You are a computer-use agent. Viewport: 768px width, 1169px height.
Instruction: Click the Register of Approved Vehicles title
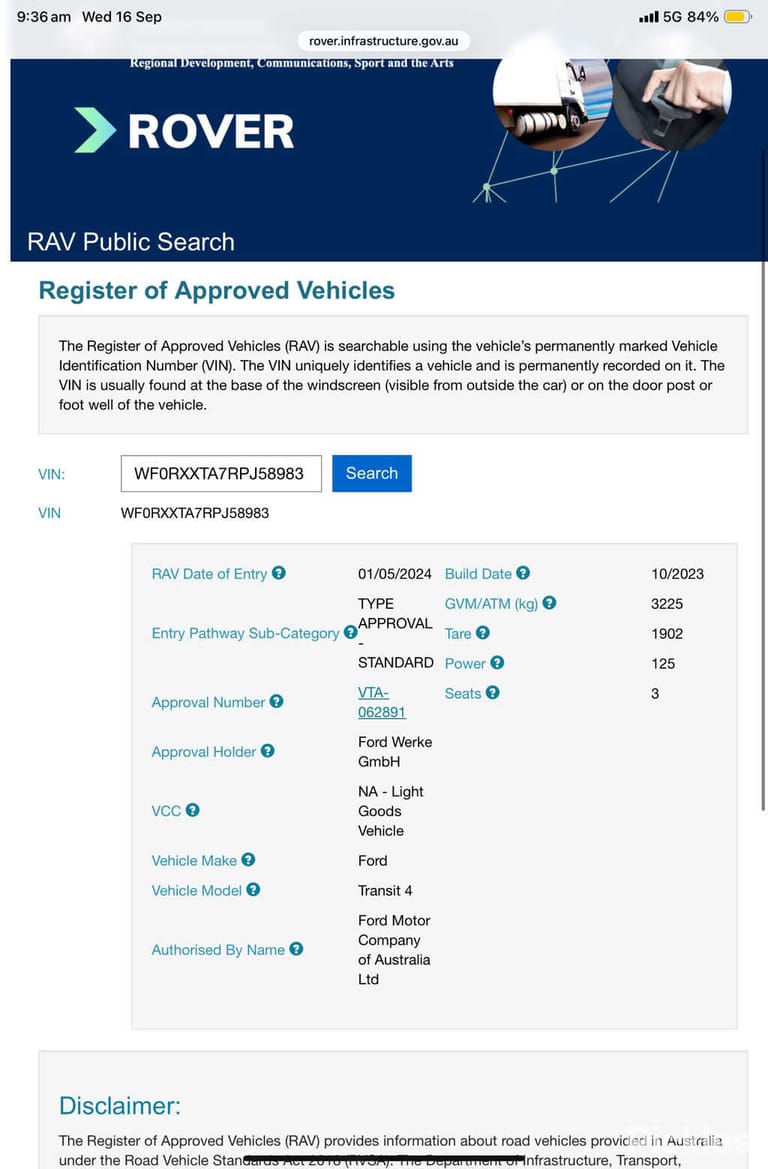[217, 290]
